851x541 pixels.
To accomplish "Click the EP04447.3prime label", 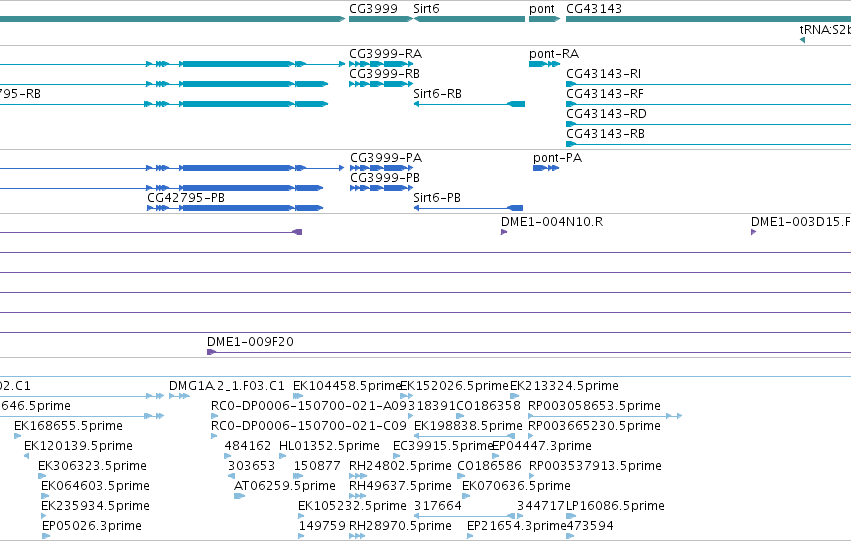I will tap(542, 446).
